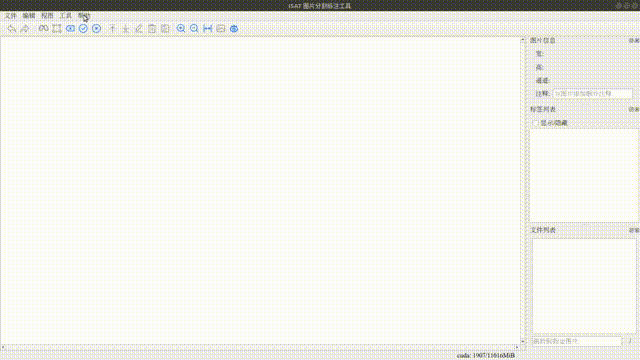Click the jump-to-image input field
Viewport: 640px width, 360px height.
tap(577, 341)
